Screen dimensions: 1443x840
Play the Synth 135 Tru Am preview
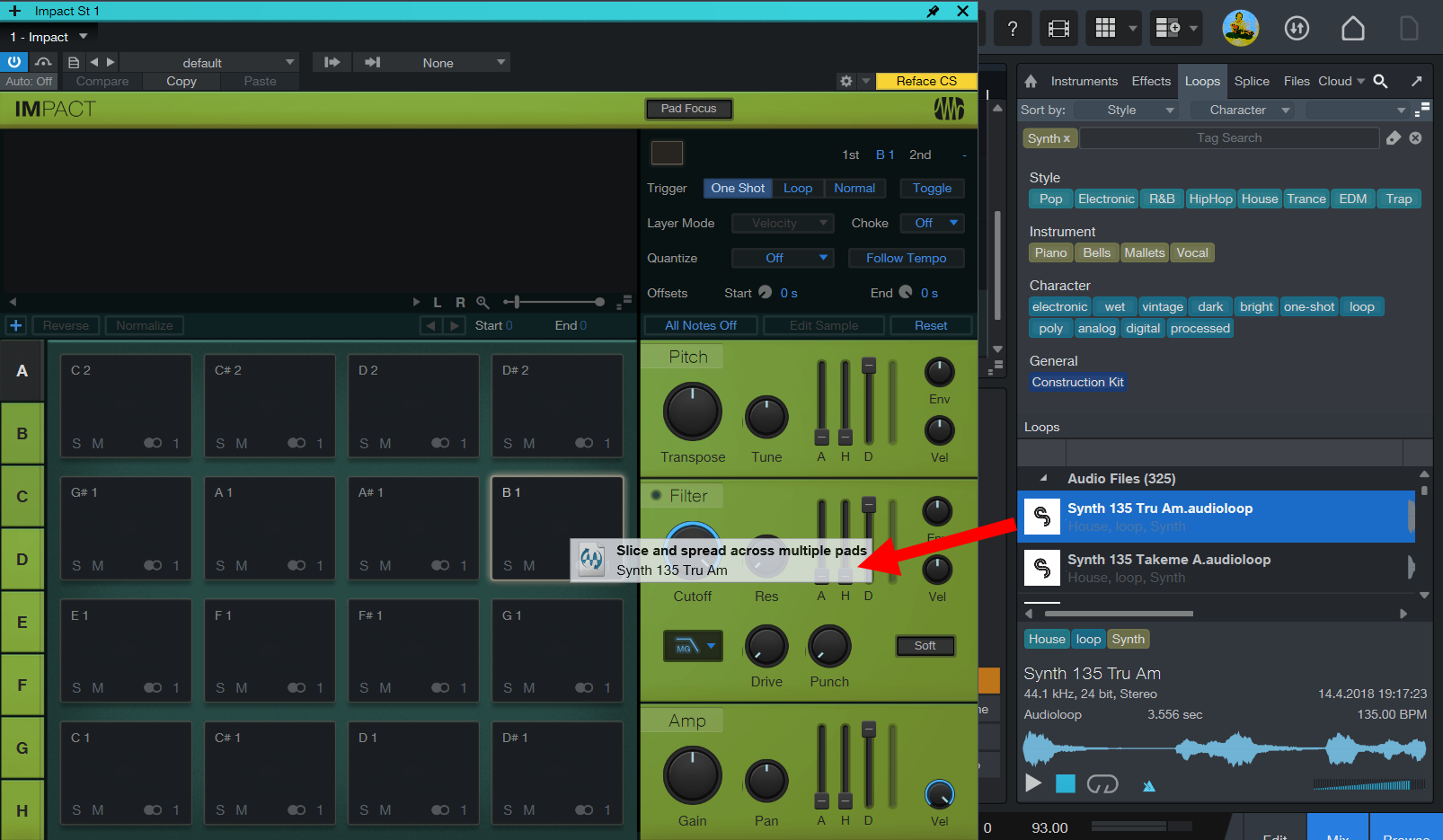click(x=1033, y=783)
